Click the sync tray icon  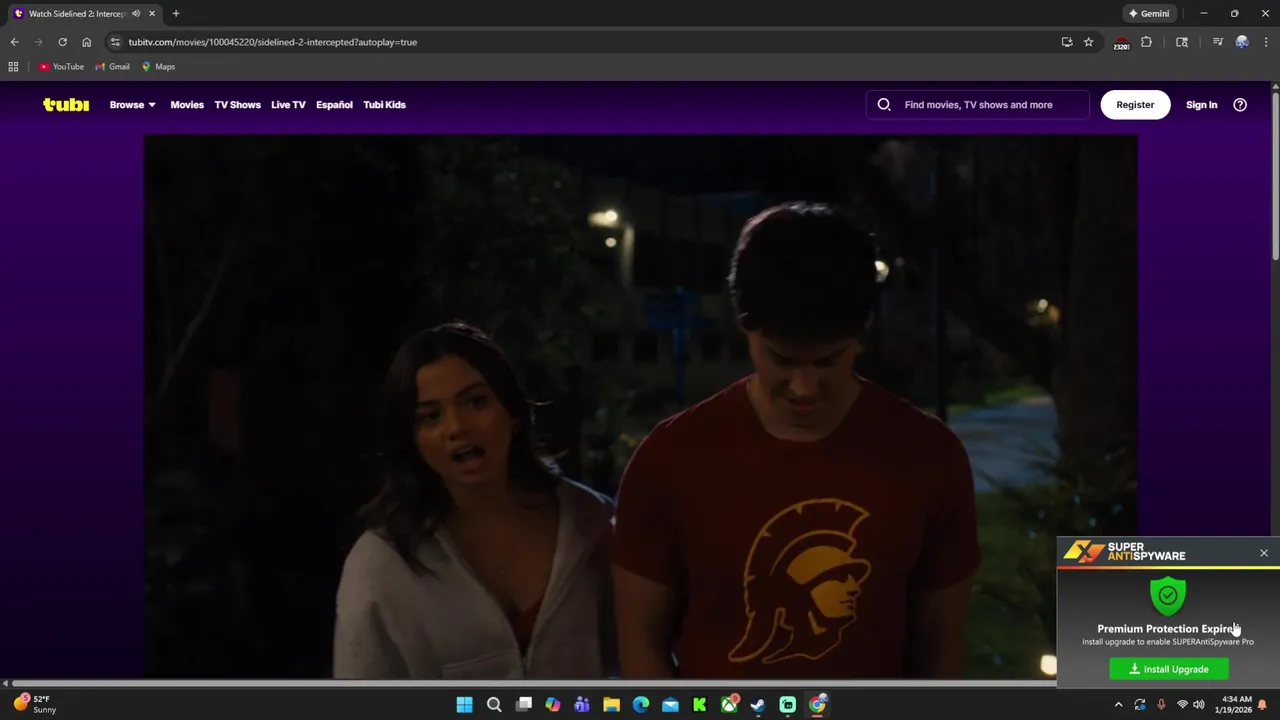click(1140, 705)
